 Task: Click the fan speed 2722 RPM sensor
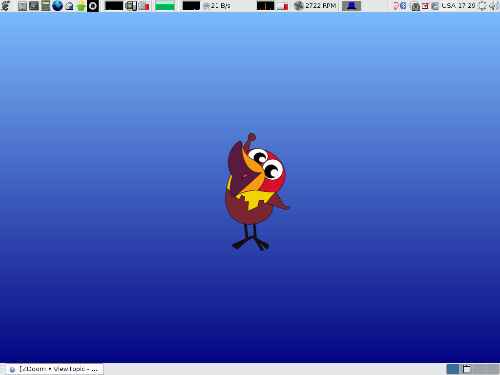[x=315, y=6]
